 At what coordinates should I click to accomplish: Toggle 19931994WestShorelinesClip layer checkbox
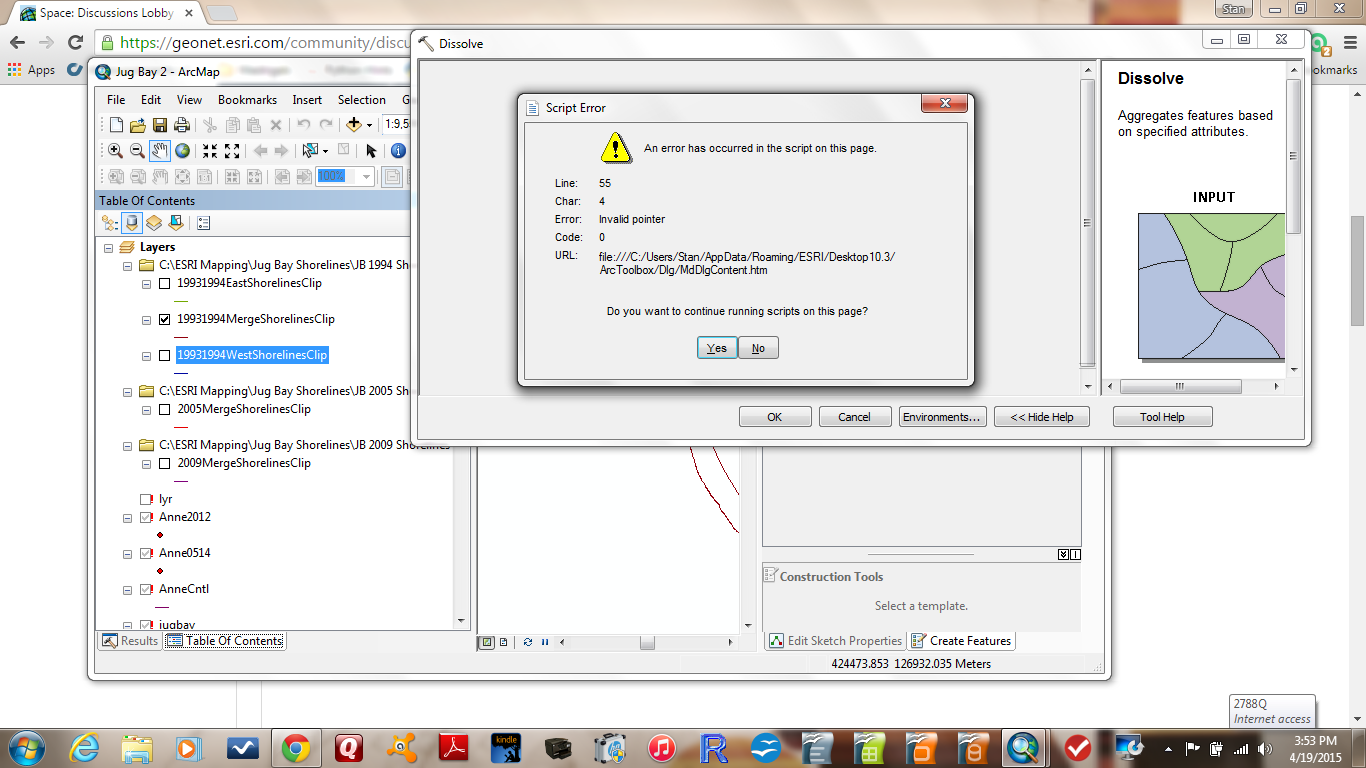165,356
